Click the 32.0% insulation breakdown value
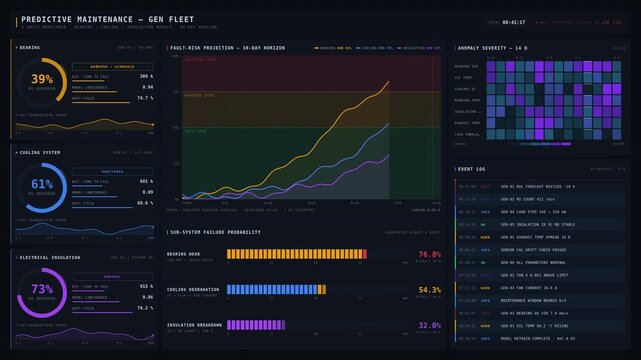641x360 pixels. point(430,326)
